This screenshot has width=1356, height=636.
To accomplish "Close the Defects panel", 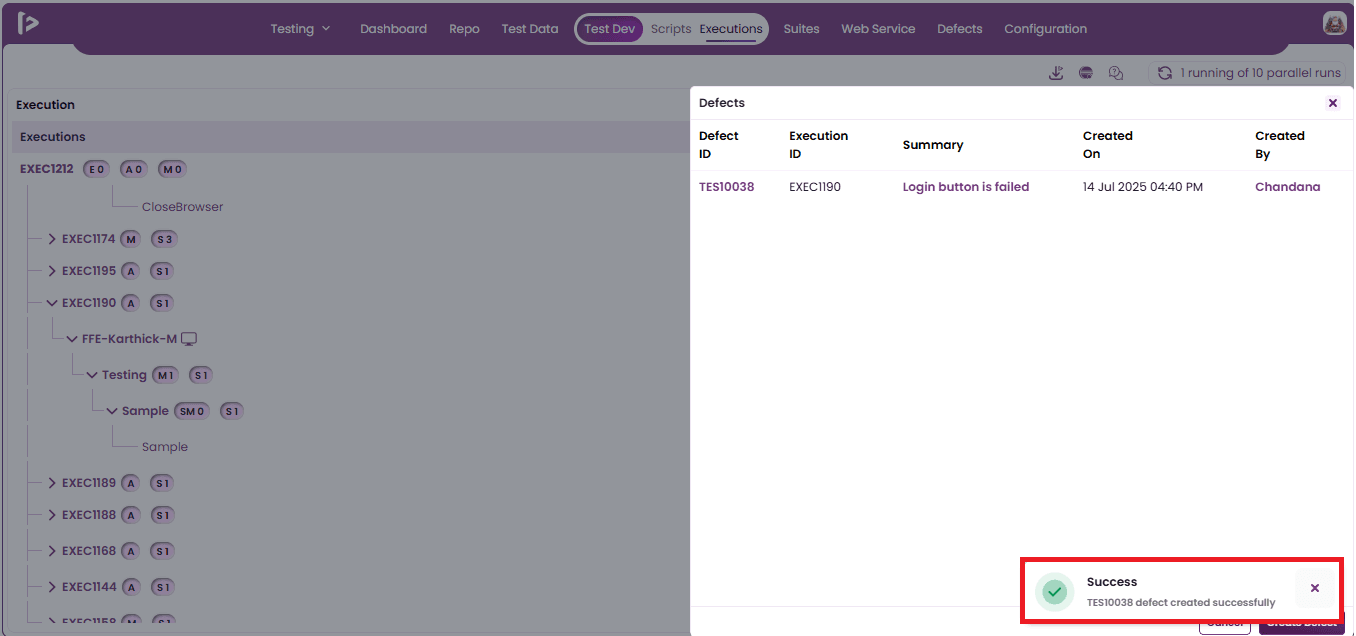I will coord(1333,103).
